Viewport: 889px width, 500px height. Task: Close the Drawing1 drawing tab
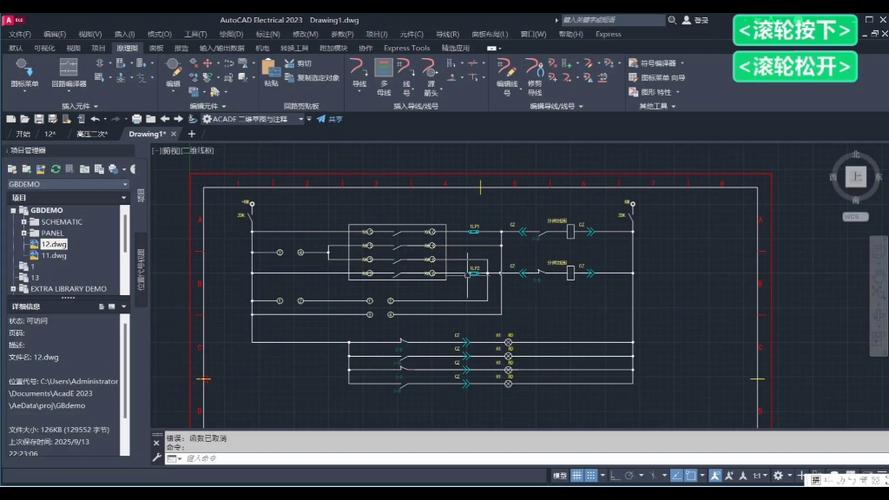pos(173,134)
